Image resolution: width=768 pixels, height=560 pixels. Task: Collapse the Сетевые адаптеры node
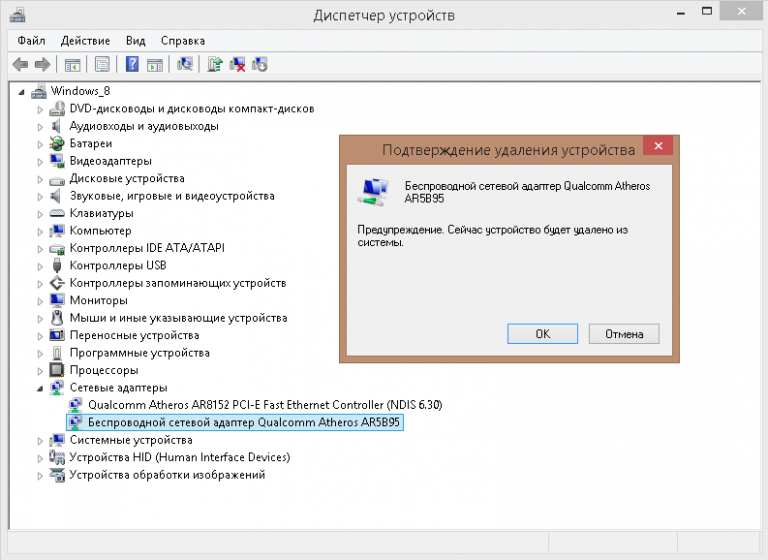[x=41, y=388]
